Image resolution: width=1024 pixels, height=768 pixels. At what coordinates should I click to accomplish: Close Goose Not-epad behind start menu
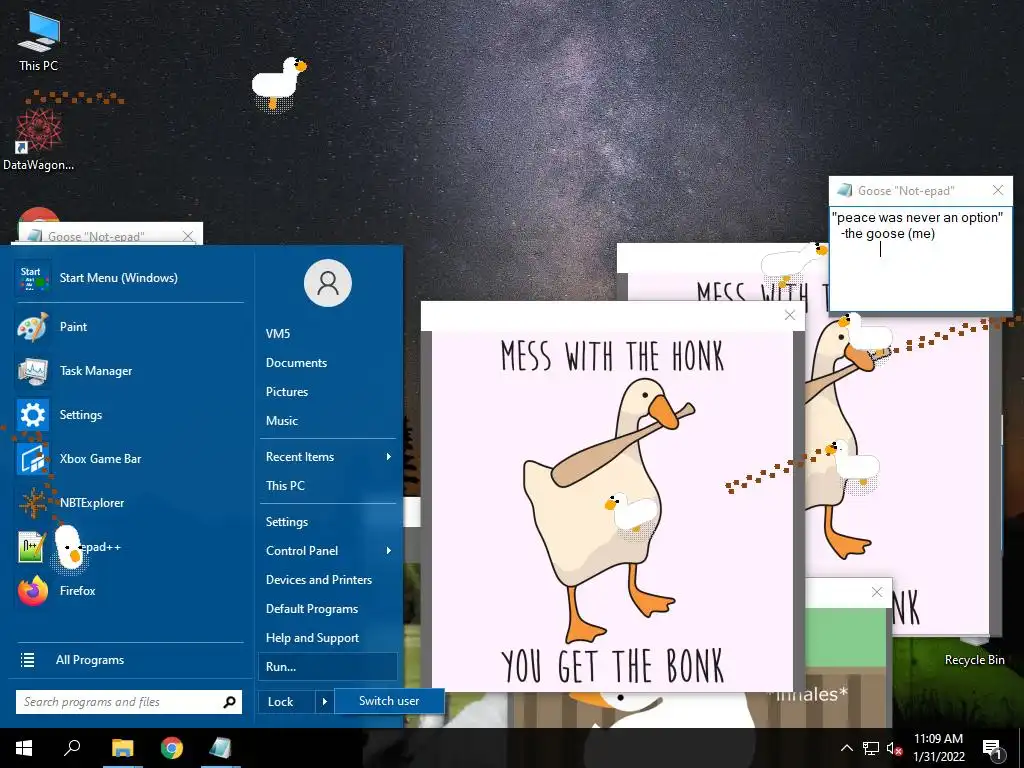pos(188,236)
